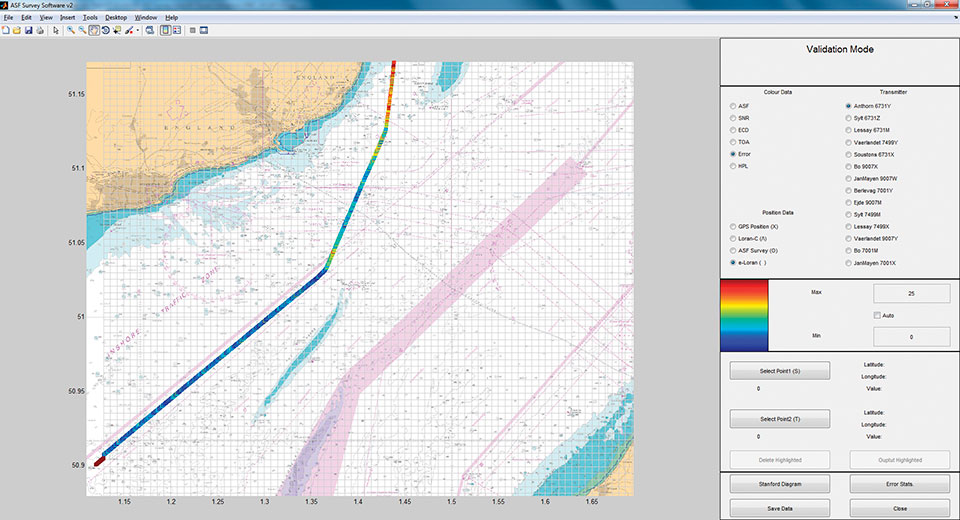Open the brush tool dropdown arrow
This screenshot has height=520, width=960.
pyautogui.click(x=138, y=30)
